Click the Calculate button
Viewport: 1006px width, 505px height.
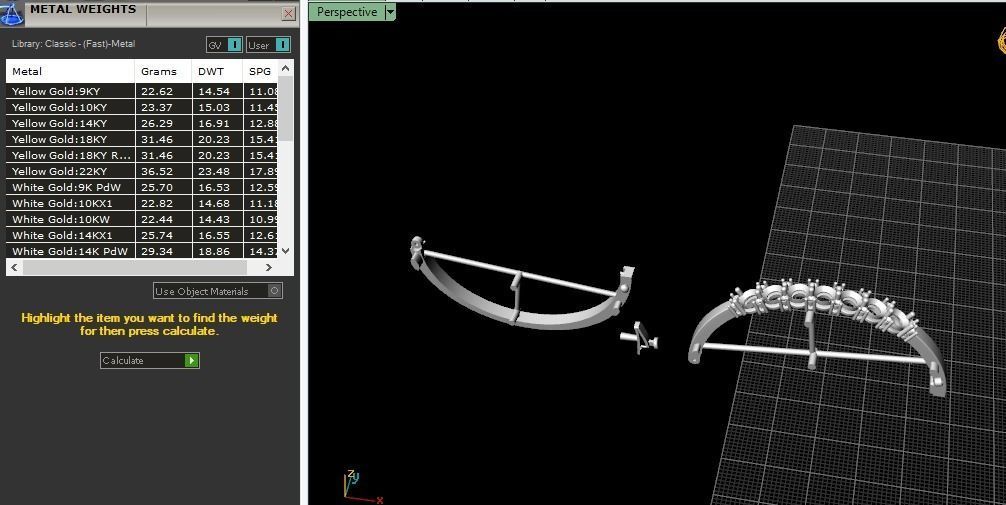pyautogui.click(x=149, y=361)
